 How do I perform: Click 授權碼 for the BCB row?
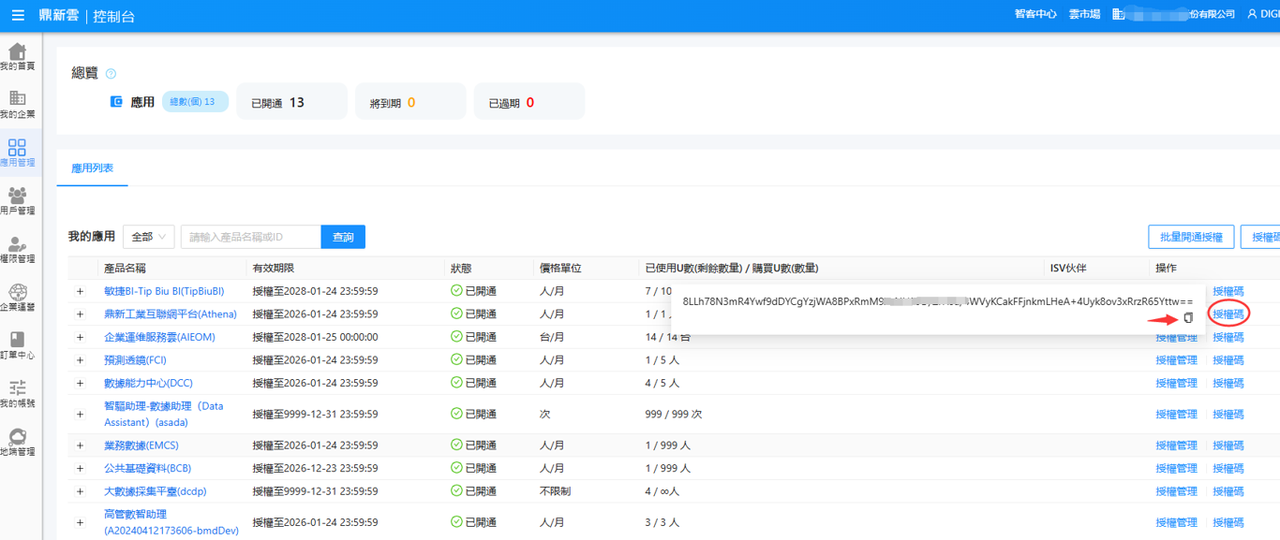tap(1228, 468)
